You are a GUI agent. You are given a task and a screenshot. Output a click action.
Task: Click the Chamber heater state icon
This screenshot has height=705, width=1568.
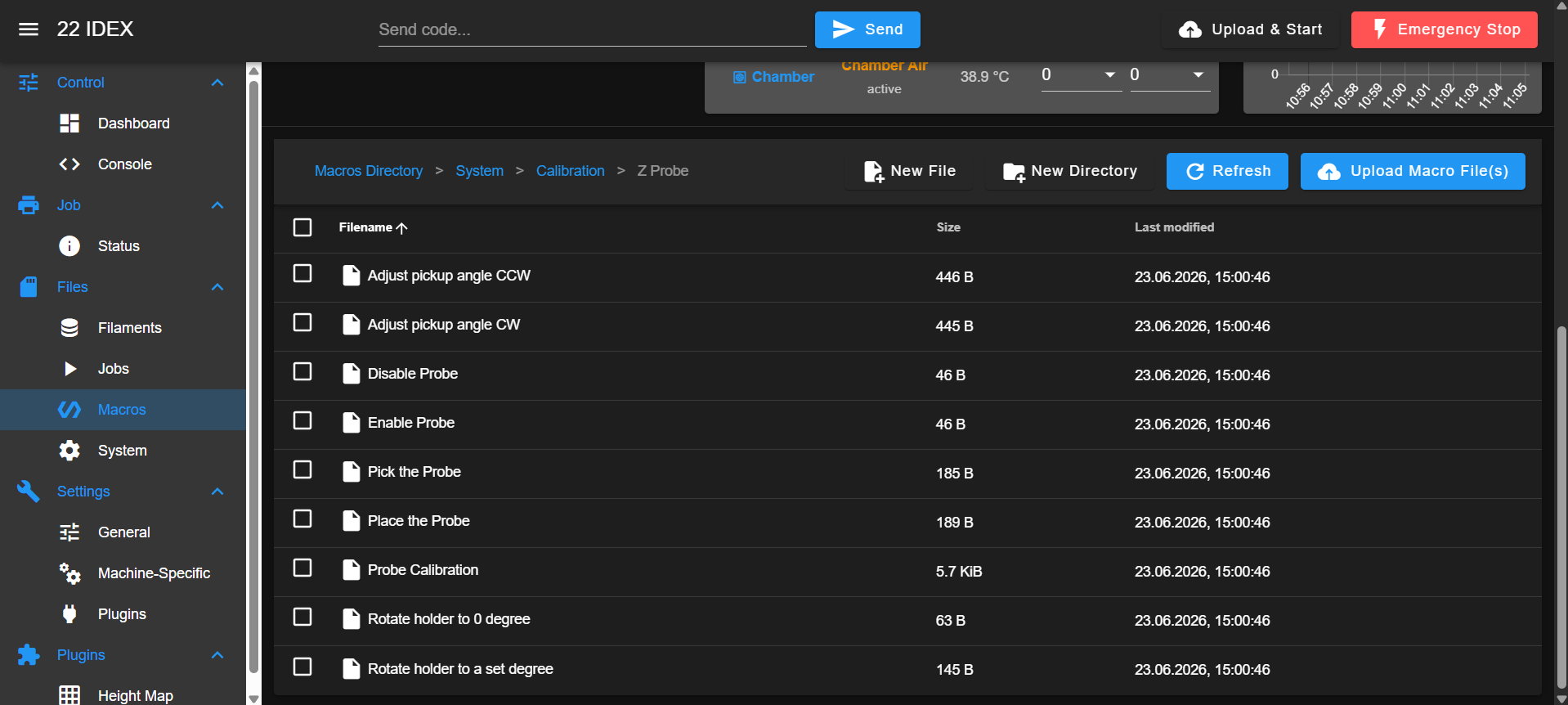[740, 77]
